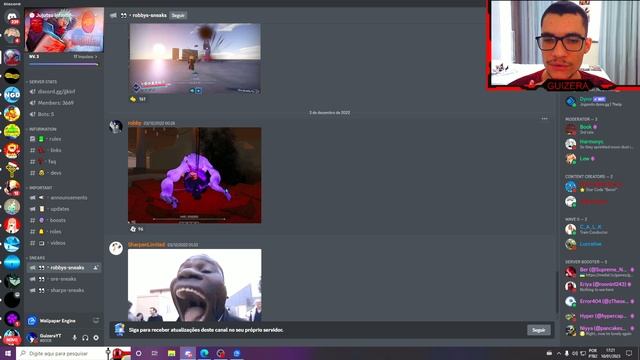Open more options dots on robby's message
This screenshot has height=360, width=640.
click(544, 119)
